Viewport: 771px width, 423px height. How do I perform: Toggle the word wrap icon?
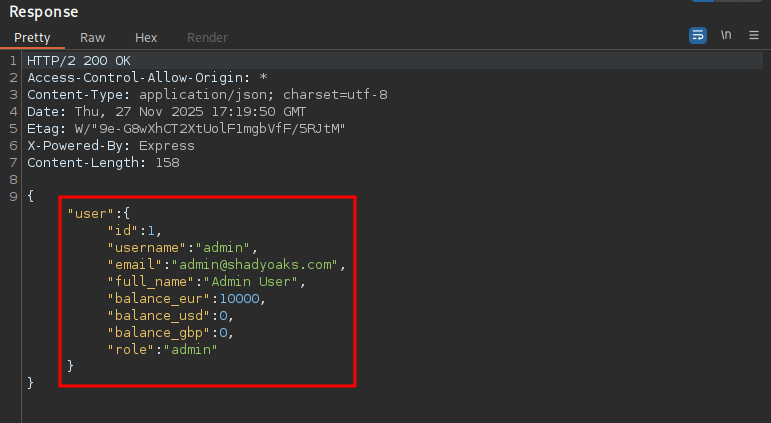tap(698, 34)
